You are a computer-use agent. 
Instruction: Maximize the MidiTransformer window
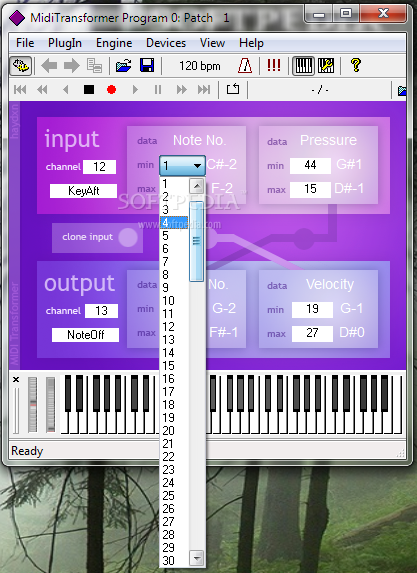[x=346, y=14]
